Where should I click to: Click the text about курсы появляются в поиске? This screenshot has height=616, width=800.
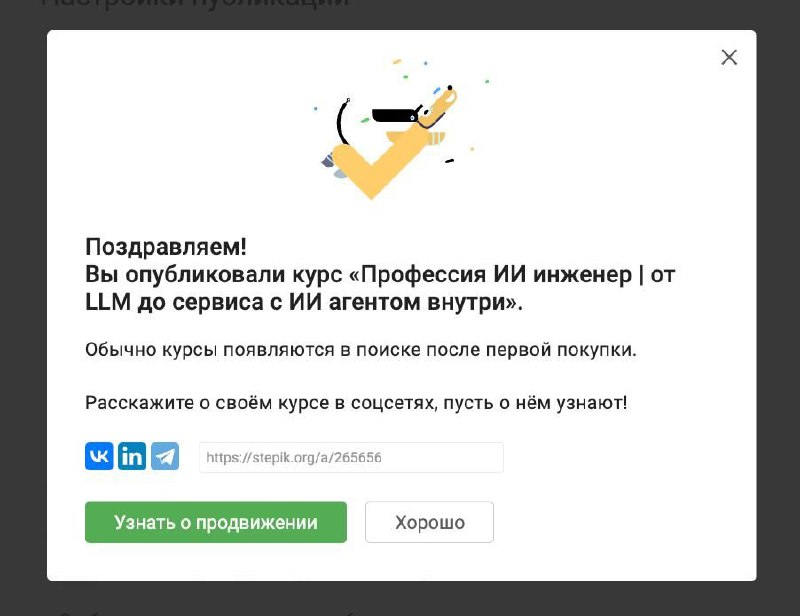coord(361,350)
